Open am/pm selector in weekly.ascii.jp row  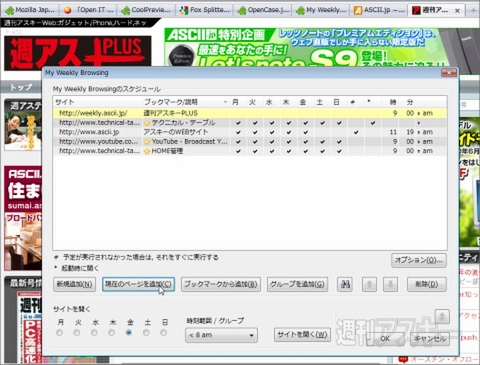[426, 113]
